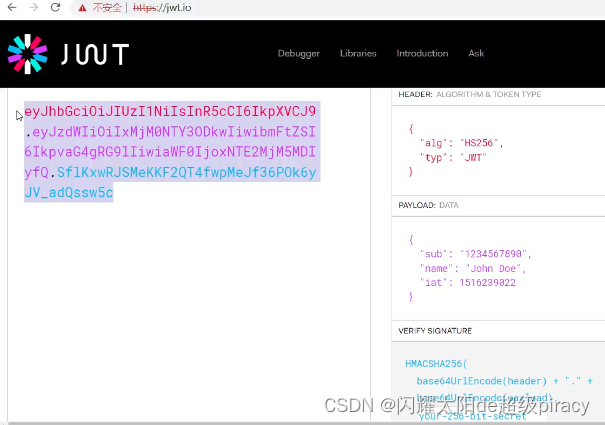605x425 pixels.
Task: Open the Introduction nav item
Action: pyautogui.click(x=422, y=53)
